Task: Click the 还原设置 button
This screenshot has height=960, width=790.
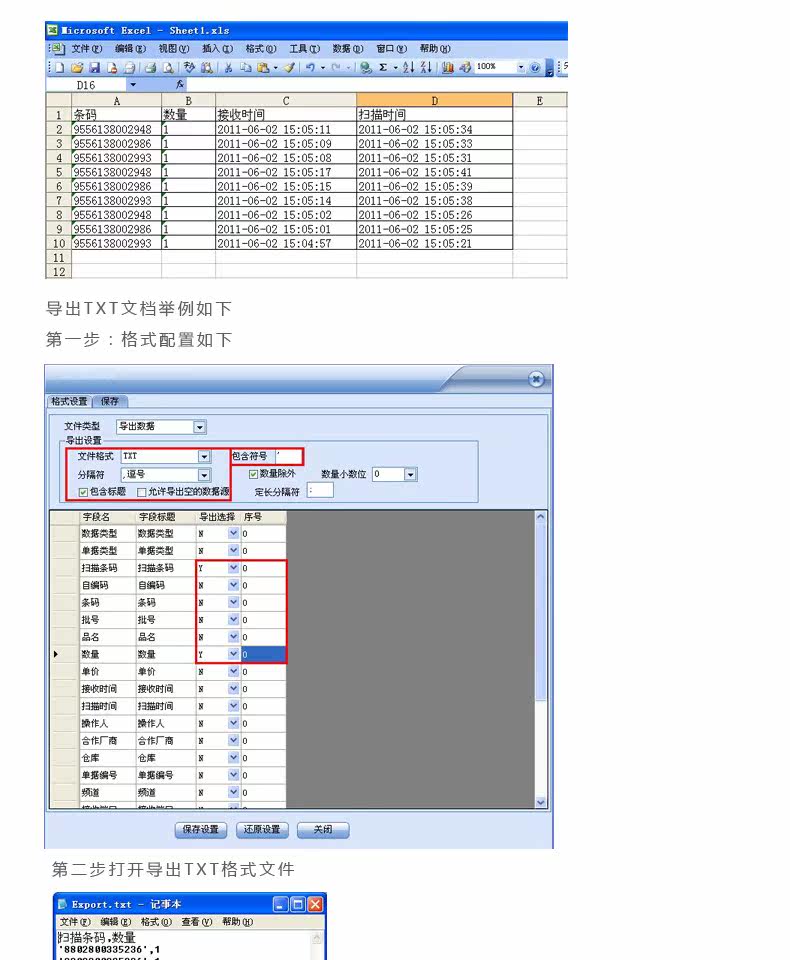Action: coord(262,830)
